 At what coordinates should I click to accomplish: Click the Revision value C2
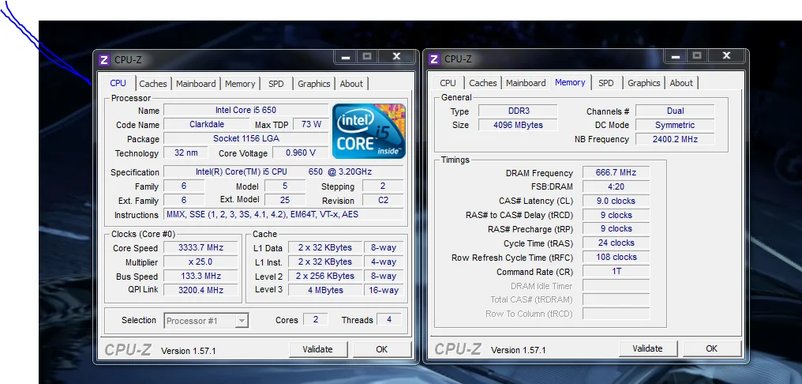pyautogui.click(x=383, y=200)
